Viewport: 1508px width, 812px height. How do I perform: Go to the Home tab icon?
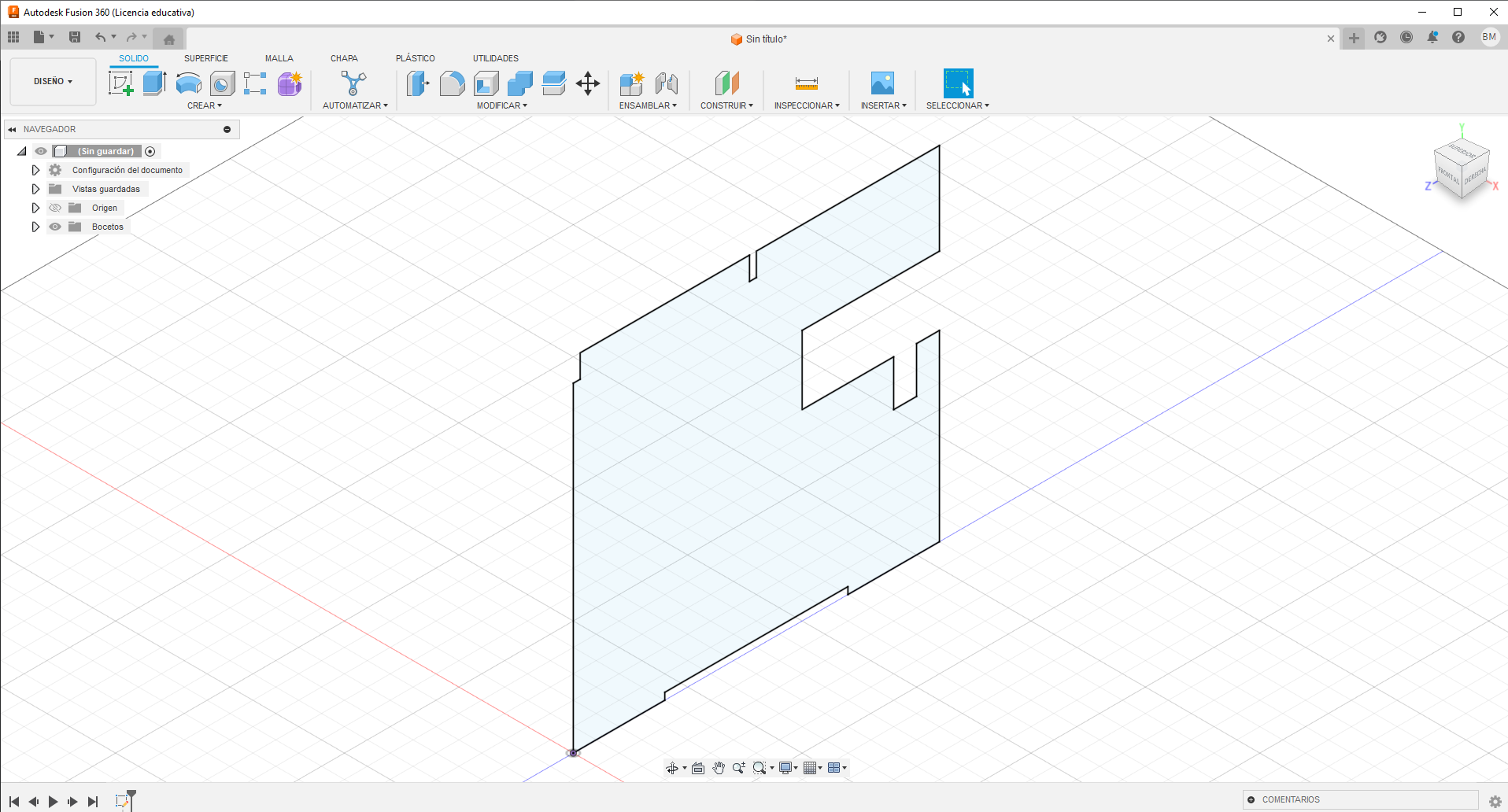pos(168,39)
